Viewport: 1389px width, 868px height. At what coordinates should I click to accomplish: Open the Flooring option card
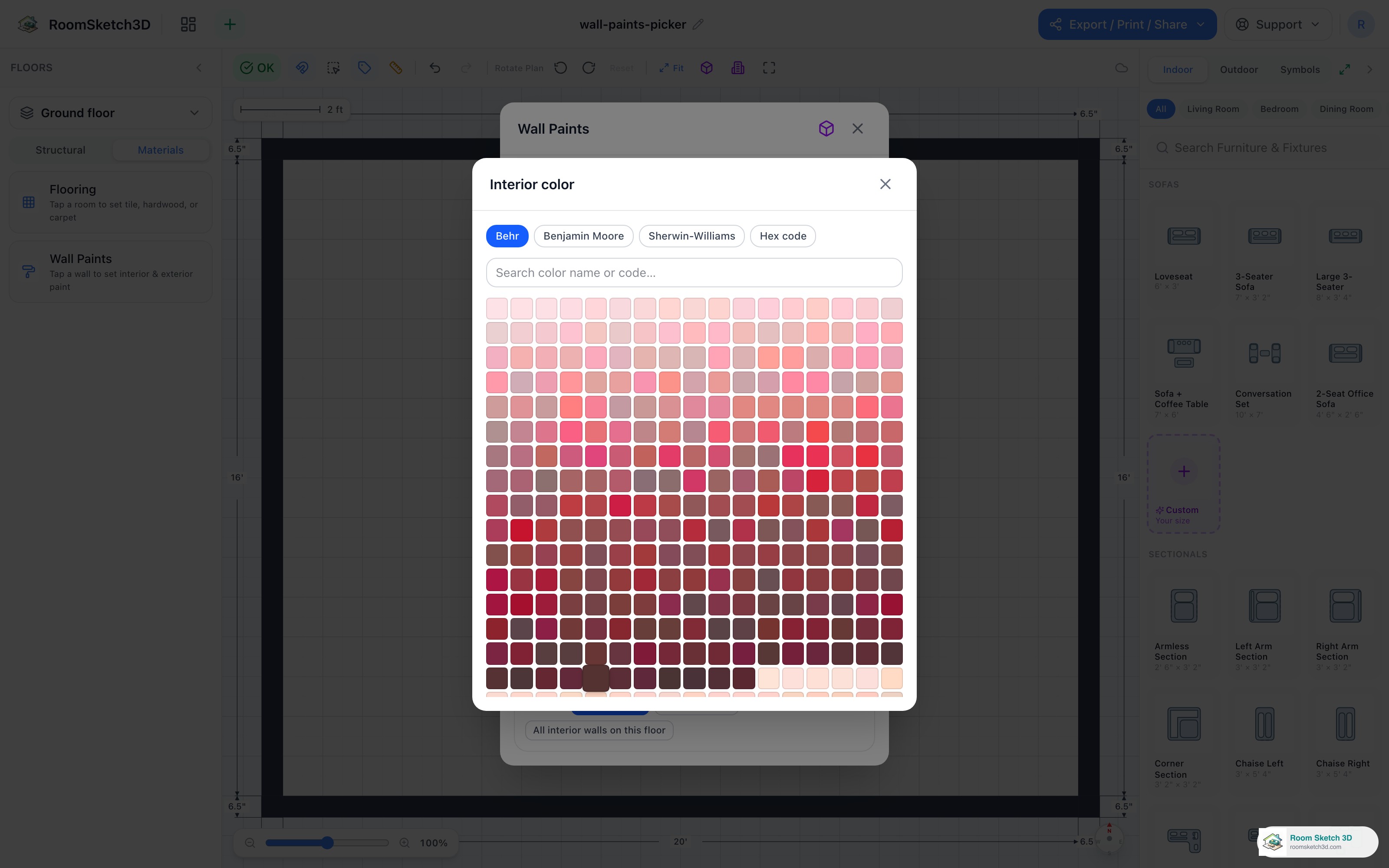pyautogui.click(x=110, y=202)
